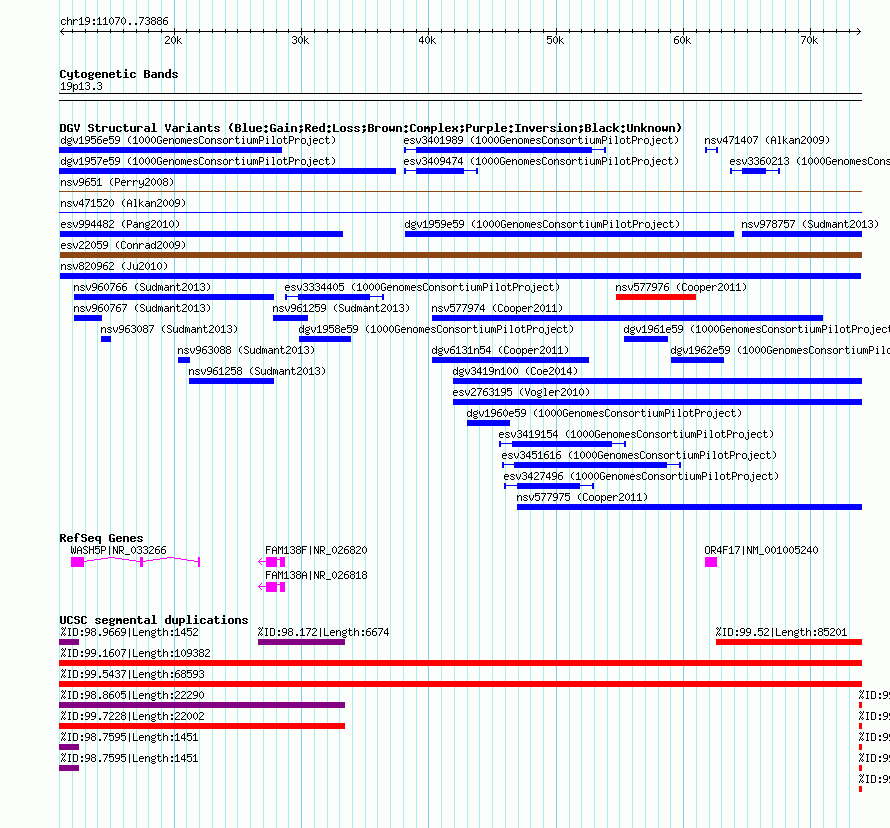The height and width of the screenshot is (828, 890).
Task: Click duplication %ID:99.52 Length:85201
Action: point(789,642)
